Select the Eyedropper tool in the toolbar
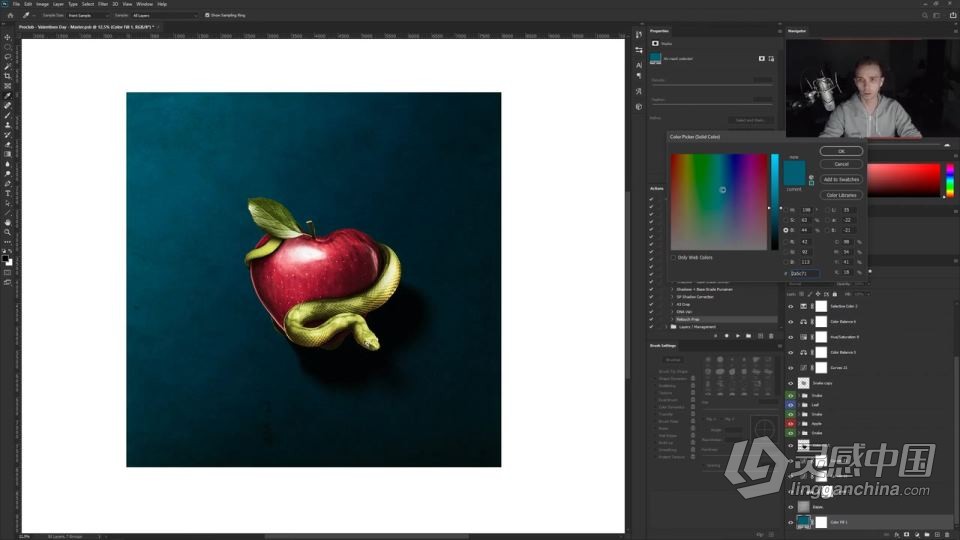 point(7,96)
